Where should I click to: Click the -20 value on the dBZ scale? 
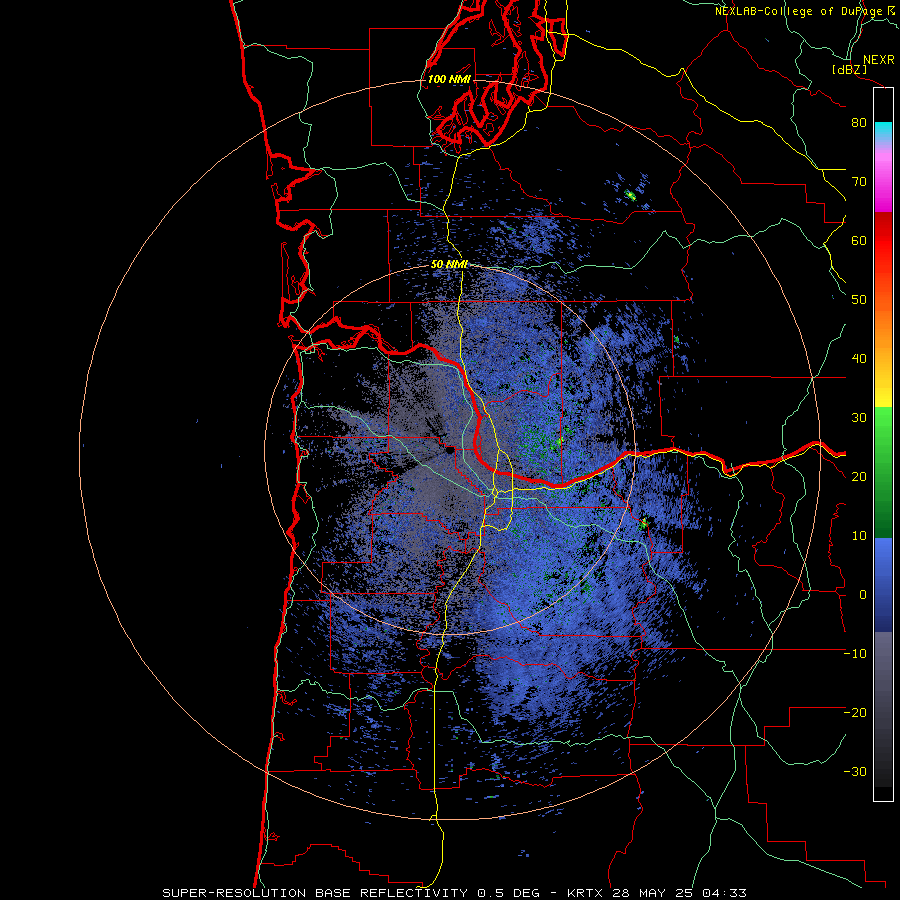pyautogui.click(x=855, y=713)
